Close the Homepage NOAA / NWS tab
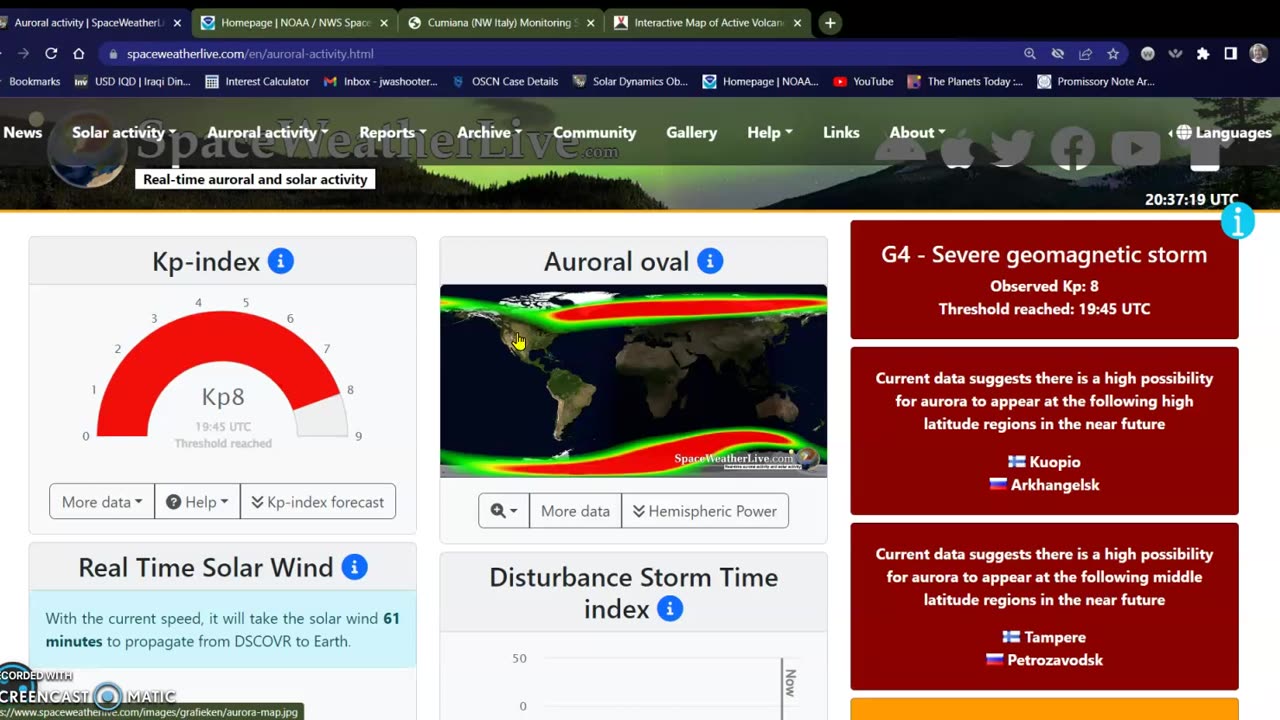 (x=384, y=22)
